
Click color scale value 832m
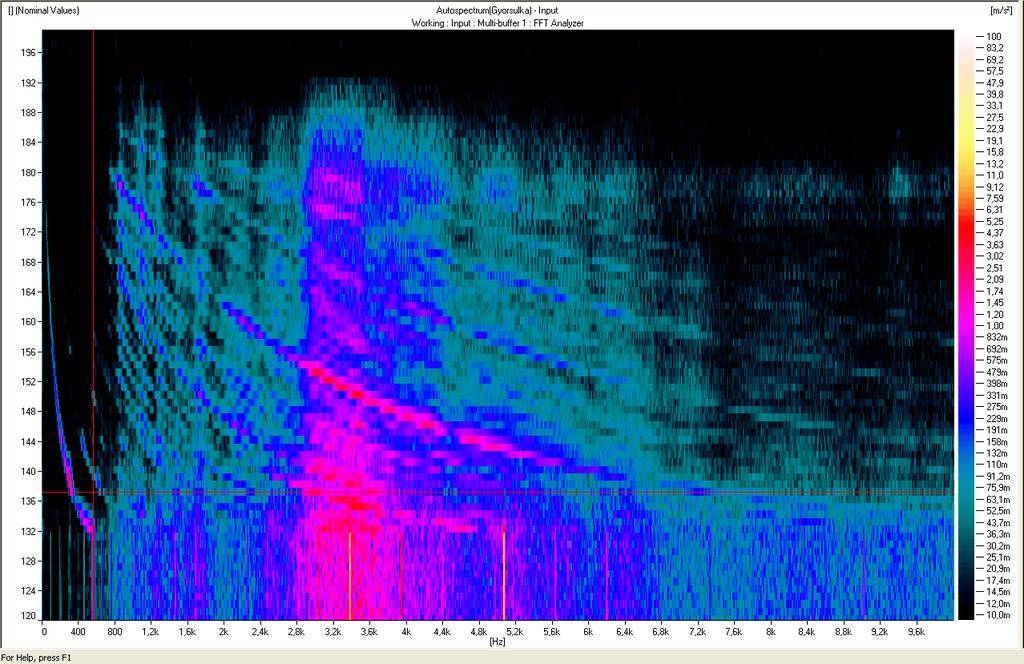(x=996, y=338)
